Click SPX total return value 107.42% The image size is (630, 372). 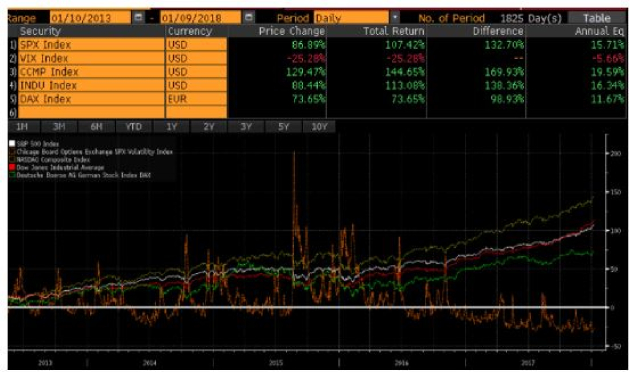click(x=405, y=45)
